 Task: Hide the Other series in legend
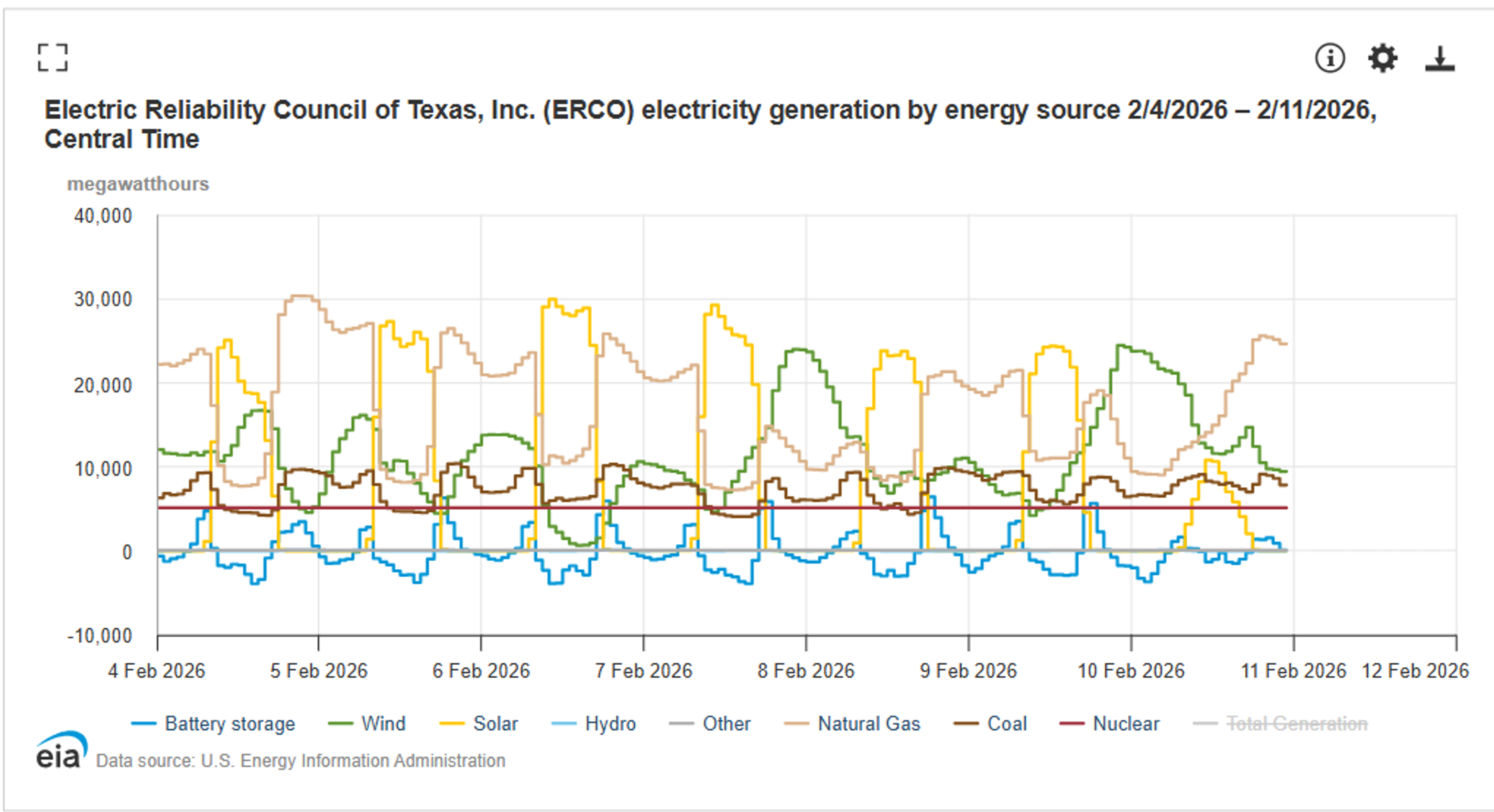[726, 724]
